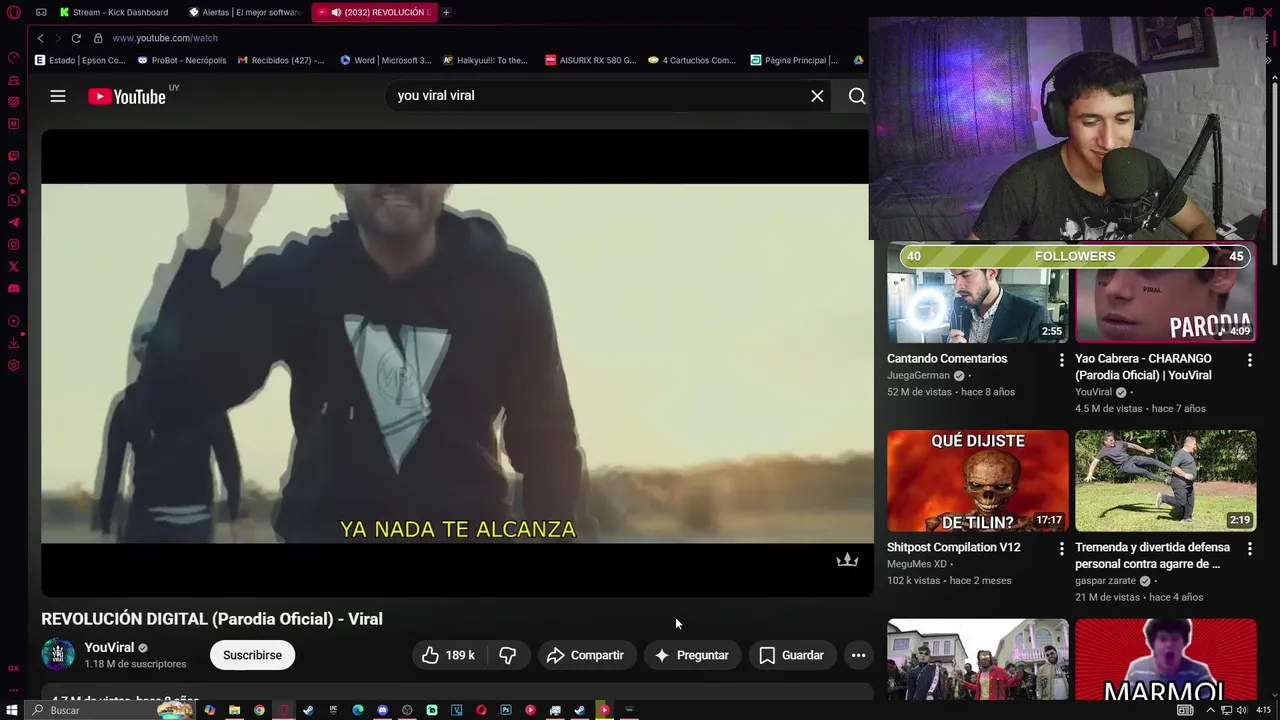1280x720 pixels.
Task: Open 4 Cartuchos bookmark
Action: tap(692, 60)
